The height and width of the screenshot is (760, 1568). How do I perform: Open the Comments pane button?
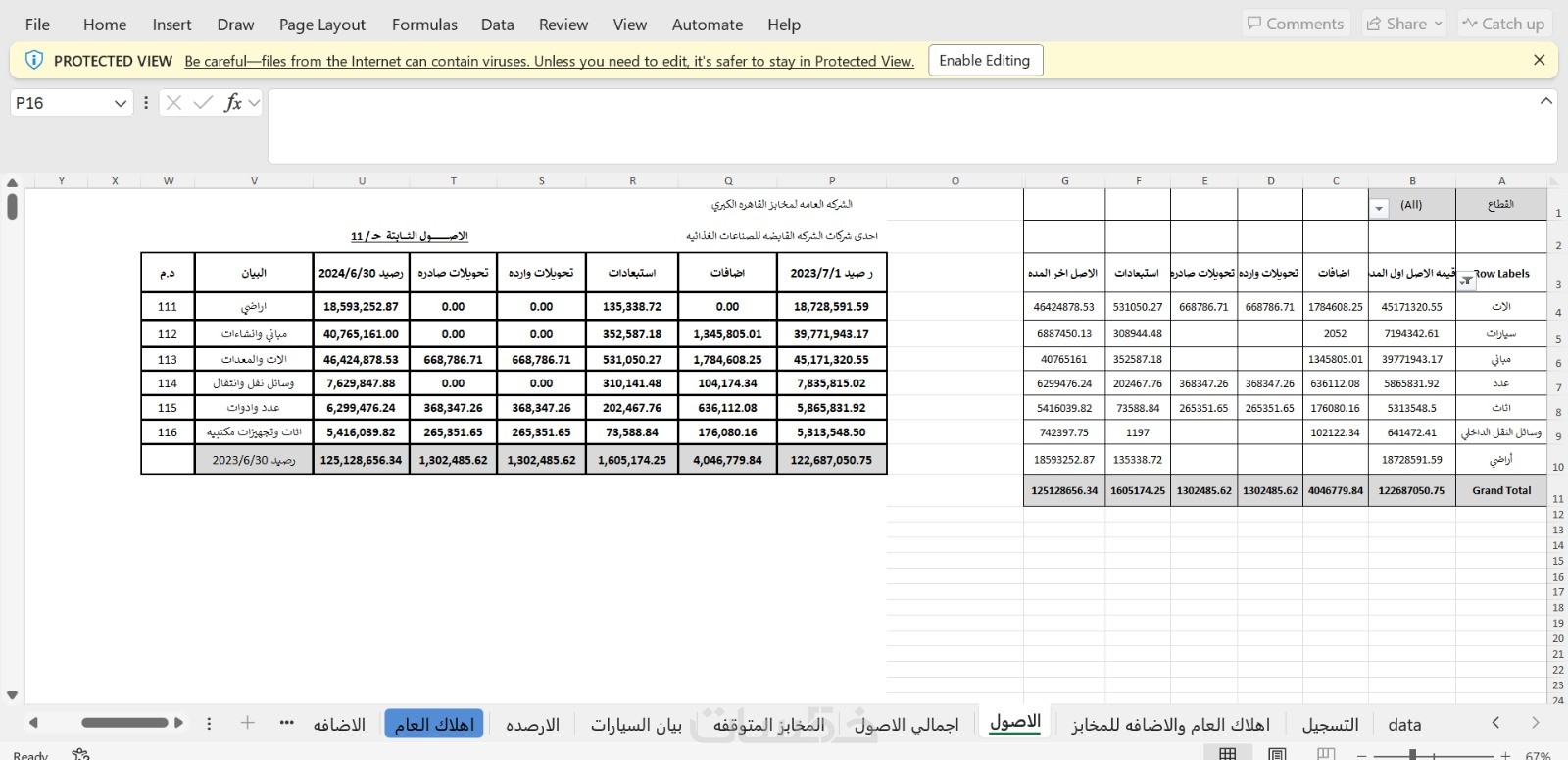coord(1296,24)
